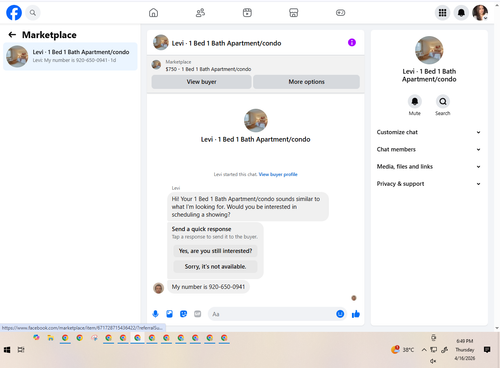Click the 'My number is 920-650-0941' message
Image resolution: width=500 pixels, height=368 pixels.
pos(208,287)
